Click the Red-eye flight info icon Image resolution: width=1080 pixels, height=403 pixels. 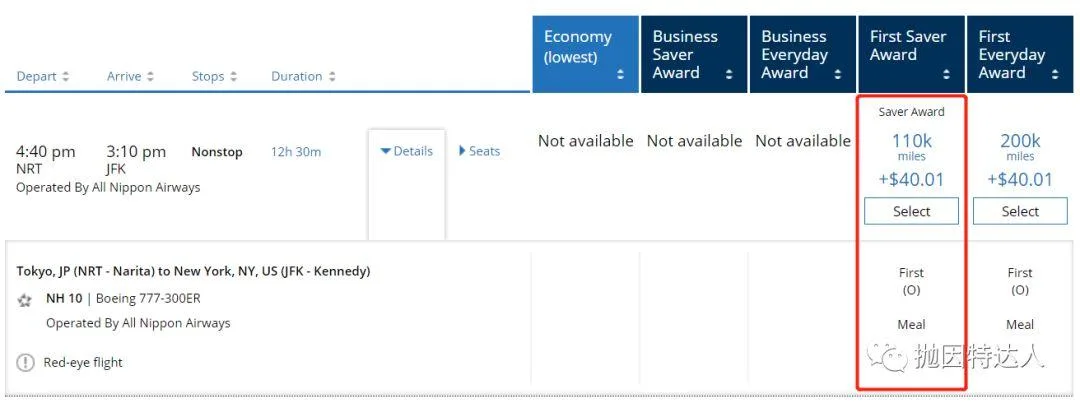tap(25, 362)
